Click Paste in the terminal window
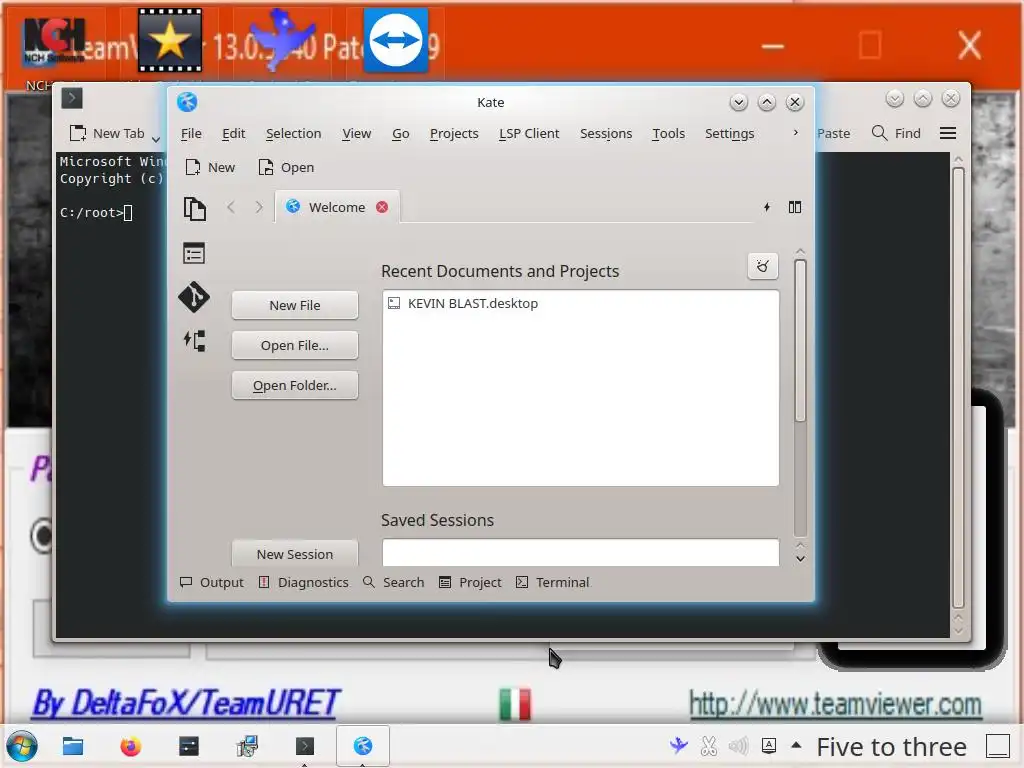Screen dimensions: 1024x768 point(833,133)
